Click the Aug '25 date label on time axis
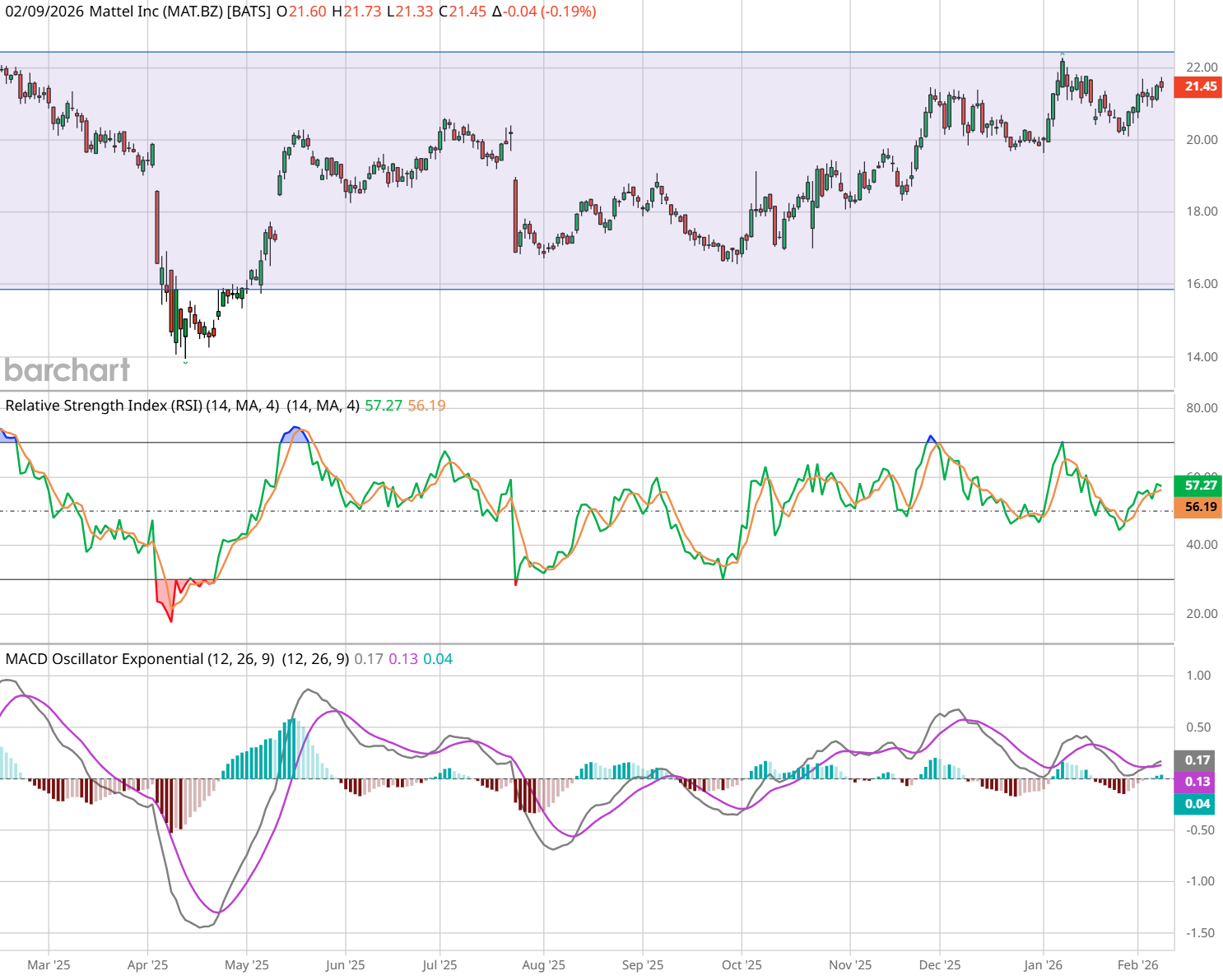The width and height of the screenshot is (1223, 980). (543, 965)
